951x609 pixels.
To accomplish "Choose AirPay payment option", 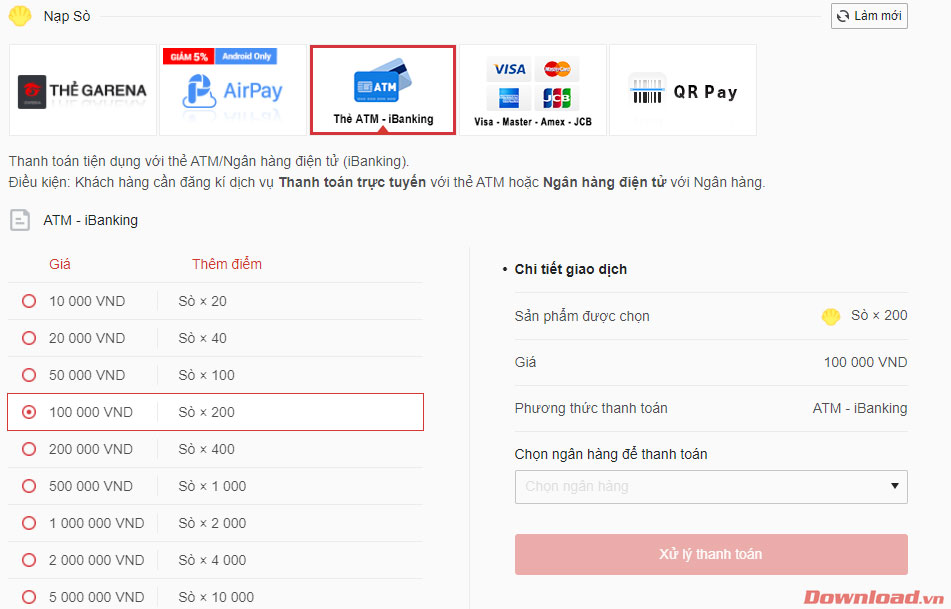I will [x=233, y=90].
